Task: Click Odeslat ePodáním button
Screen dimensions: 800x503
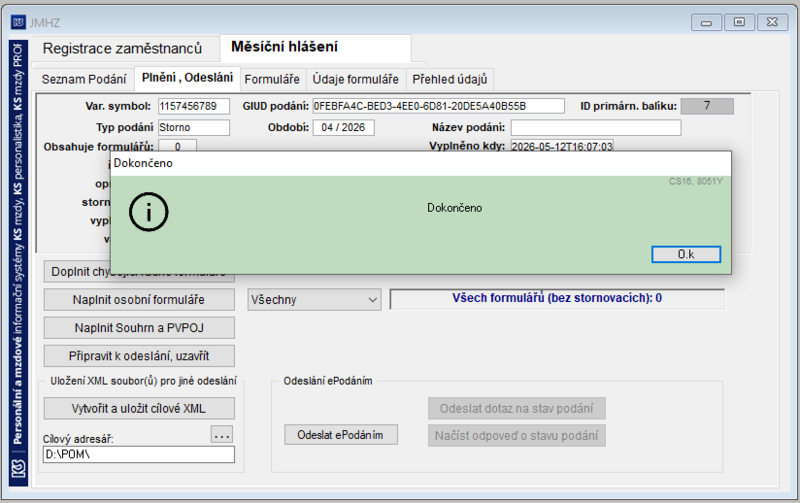Action: coord(340,435)
